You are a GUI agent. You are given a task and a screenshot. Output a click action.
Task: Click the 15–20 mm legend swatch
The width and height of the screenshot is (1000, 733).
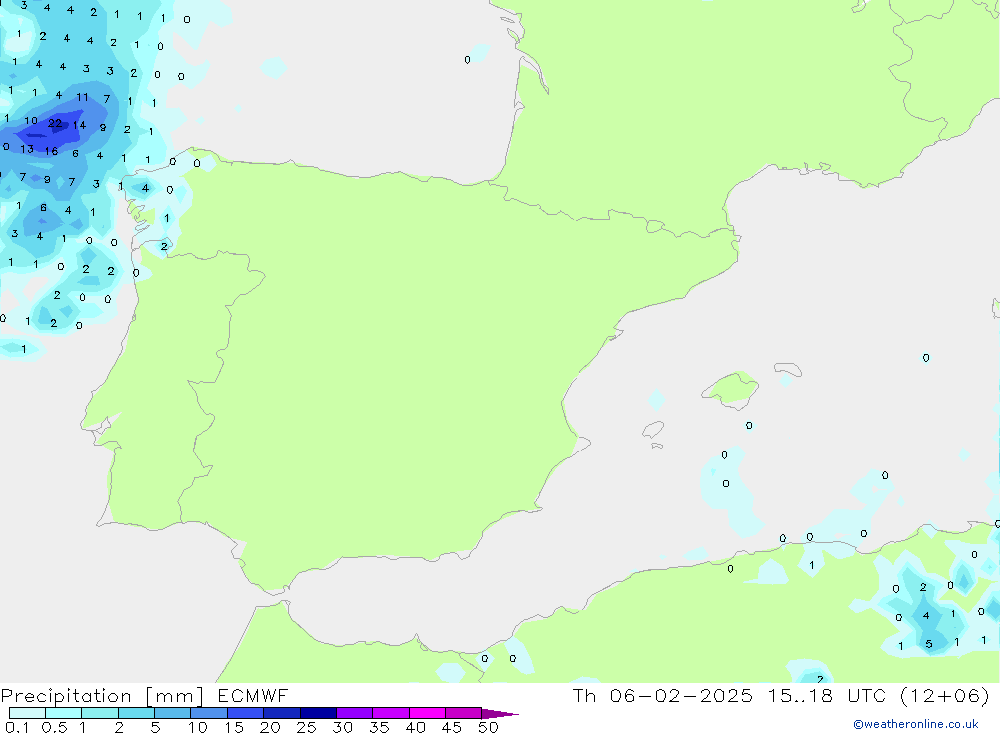point(245,713)
